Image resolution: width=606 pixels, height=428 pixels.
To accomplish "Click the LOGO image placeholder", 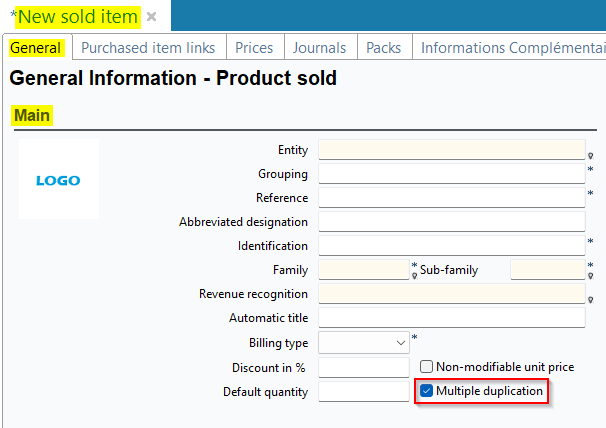I will tap(58, 180).
